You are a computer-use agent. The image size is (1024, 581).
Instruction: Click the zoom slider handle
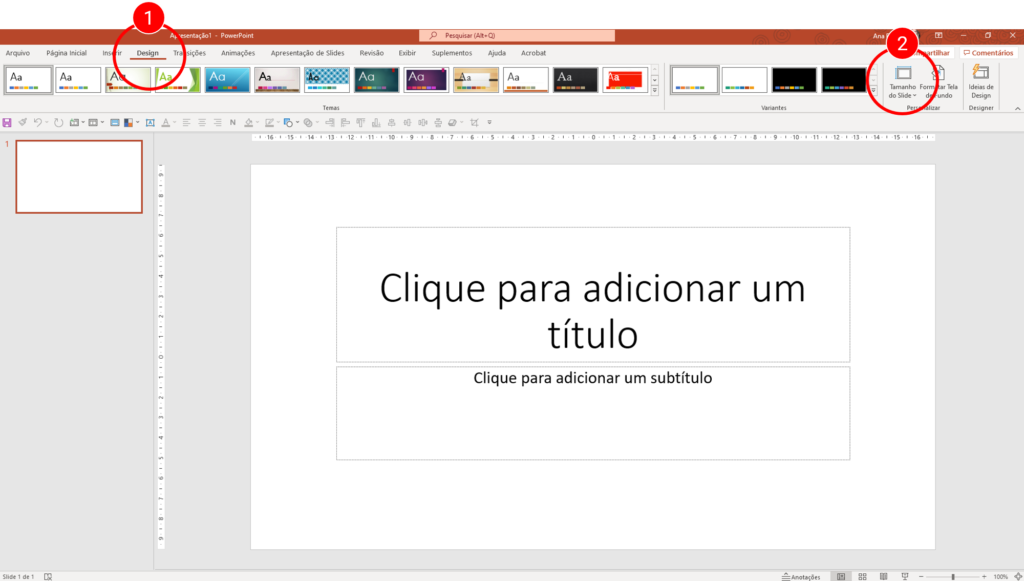click(x=952, y=576)
